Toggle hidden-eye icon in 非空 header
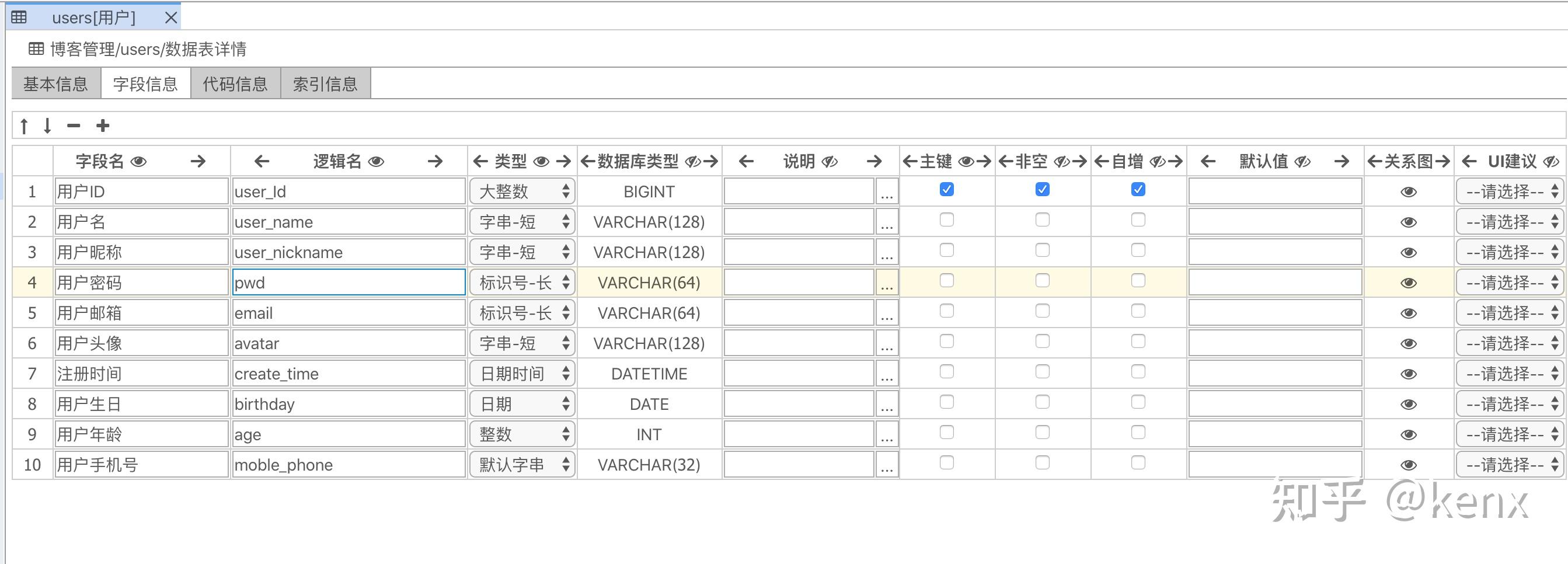The image size is (1568, 564). click(1061, 161)
